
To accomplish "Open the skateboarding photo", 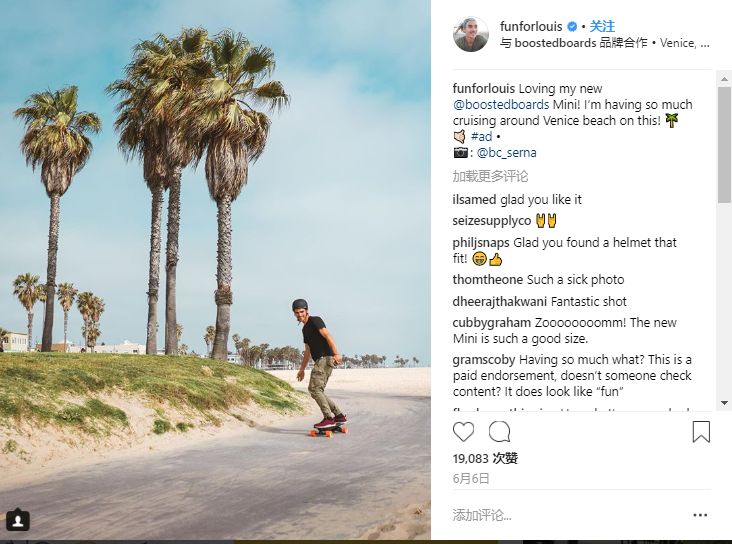I will pyautogui.click(x=216, y=270).
